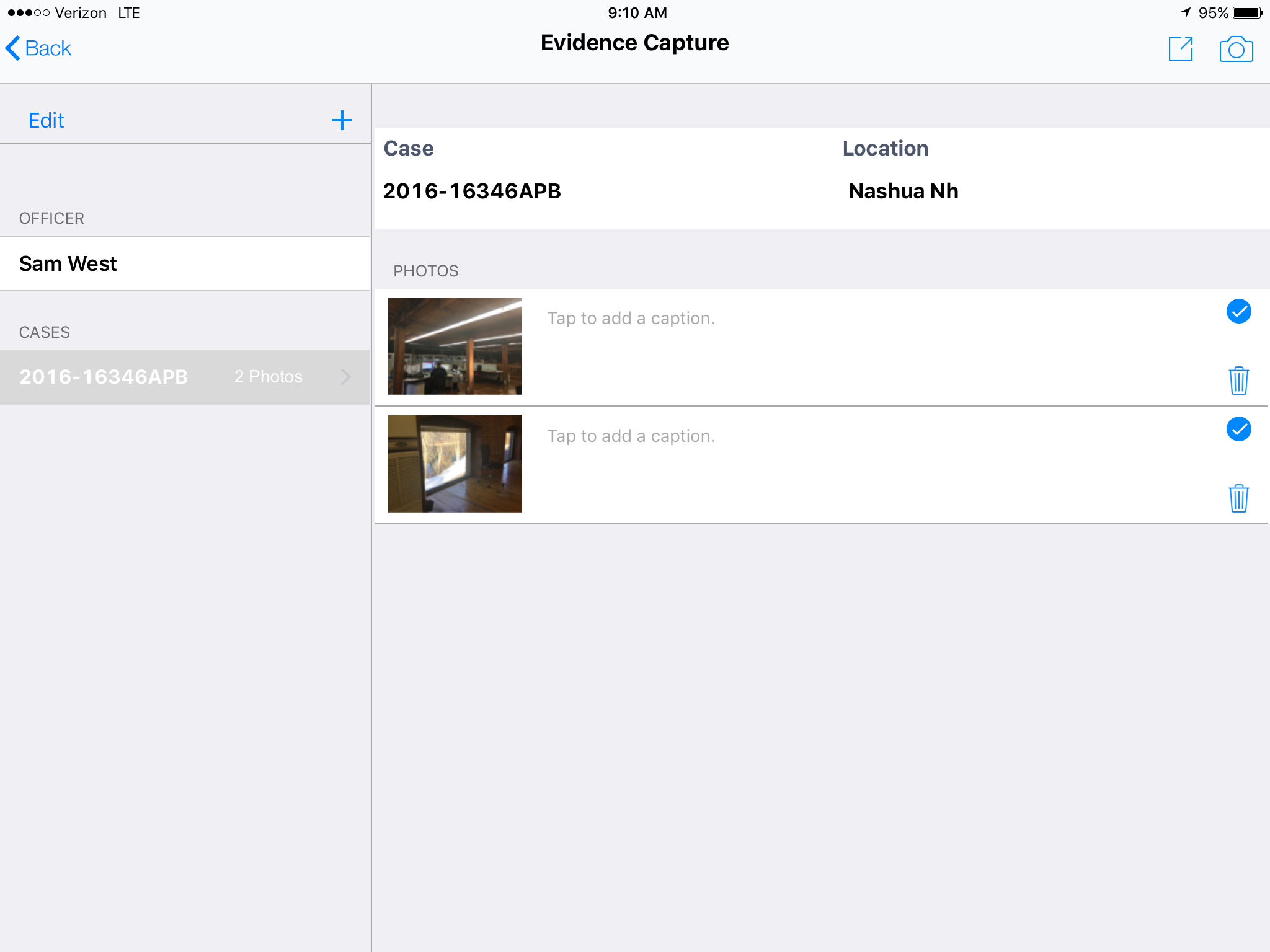
Task: Tap the 9:10 AM clock
Action: 637,12
